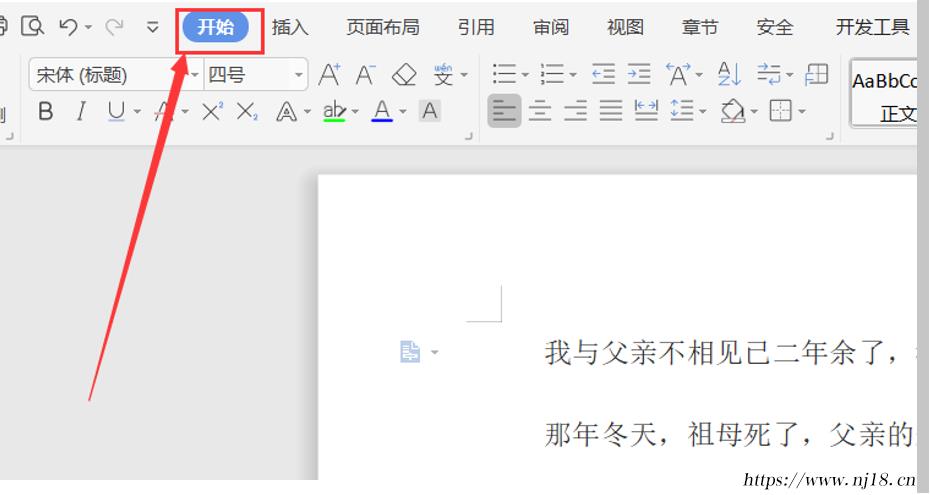Click the show/hide paragraph marks icon
Image resolution: width=930 pixels, height=495 pixels.
[769, 75]
